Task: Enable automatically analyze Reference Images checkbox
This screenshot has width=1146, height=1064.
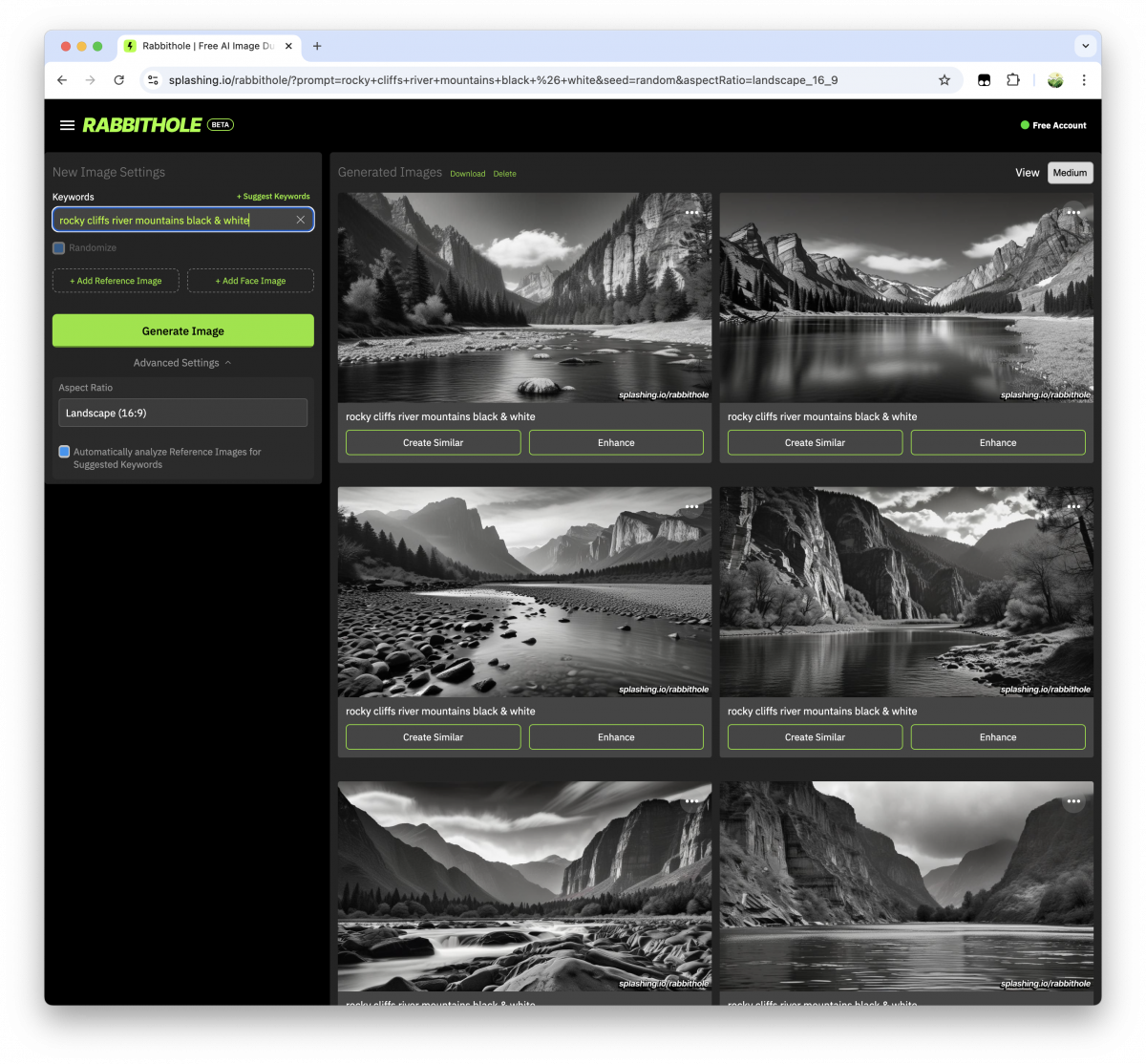Action: (64, 452)
